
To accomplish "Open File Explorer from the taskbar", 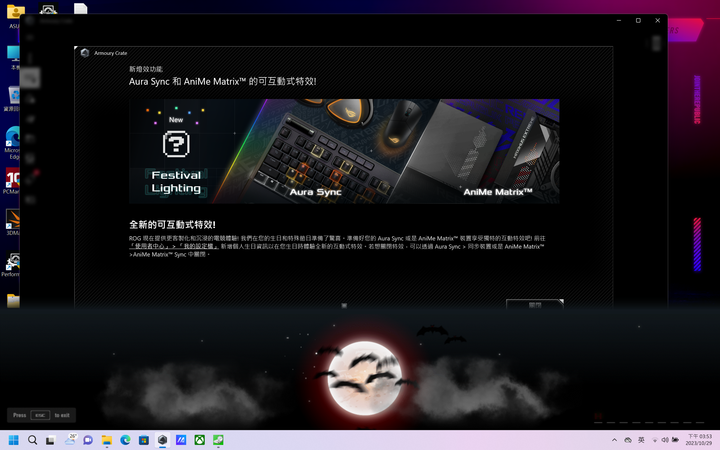I will click(x=107, y=440).
